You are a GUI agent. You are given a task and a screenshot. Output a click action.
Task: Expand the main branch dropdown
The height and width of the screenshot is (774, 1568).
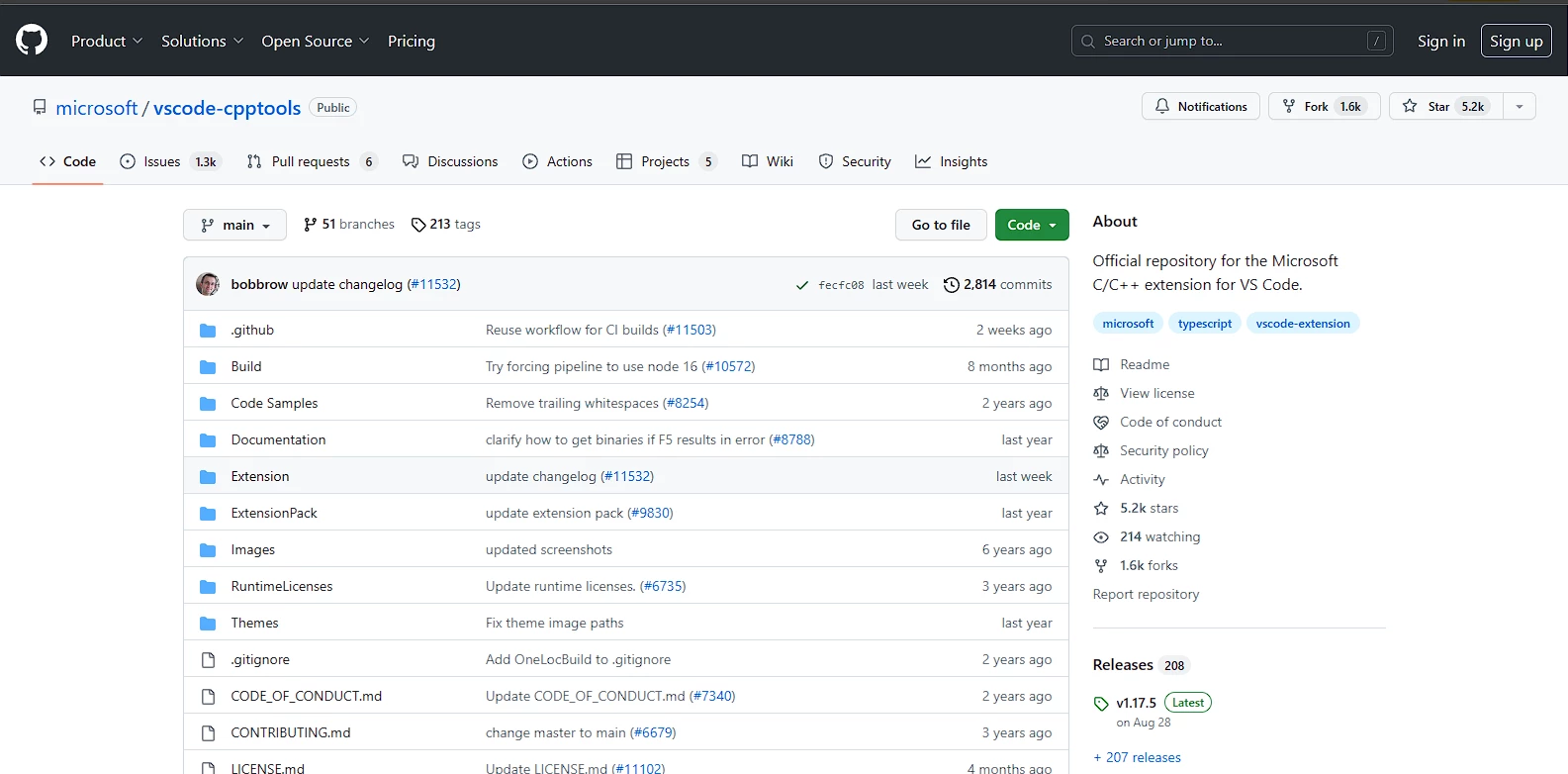234,225
